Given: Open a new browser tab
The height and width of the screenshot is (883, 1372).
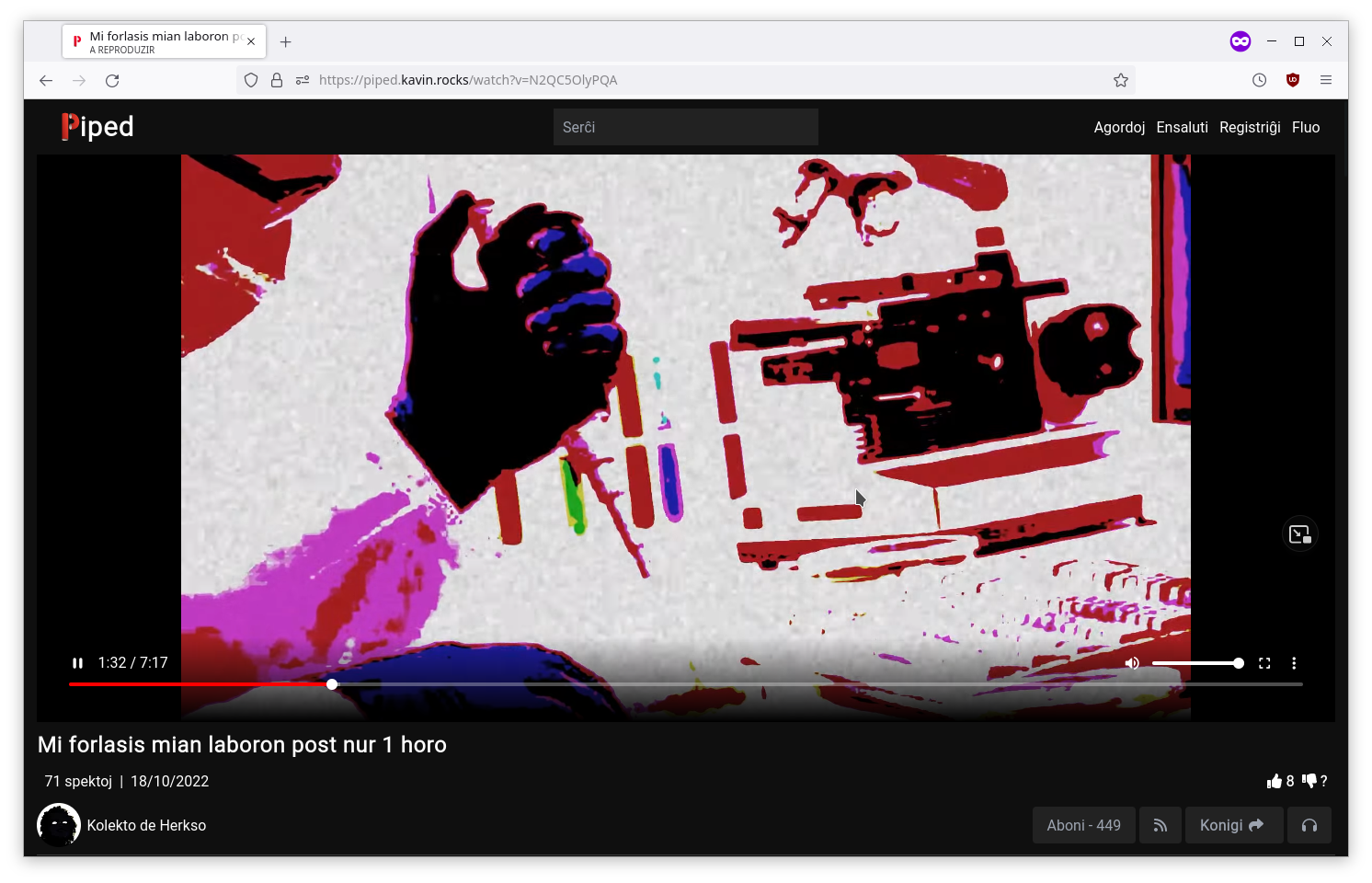Looking at the screenshot, I should (x=286, y=42).
